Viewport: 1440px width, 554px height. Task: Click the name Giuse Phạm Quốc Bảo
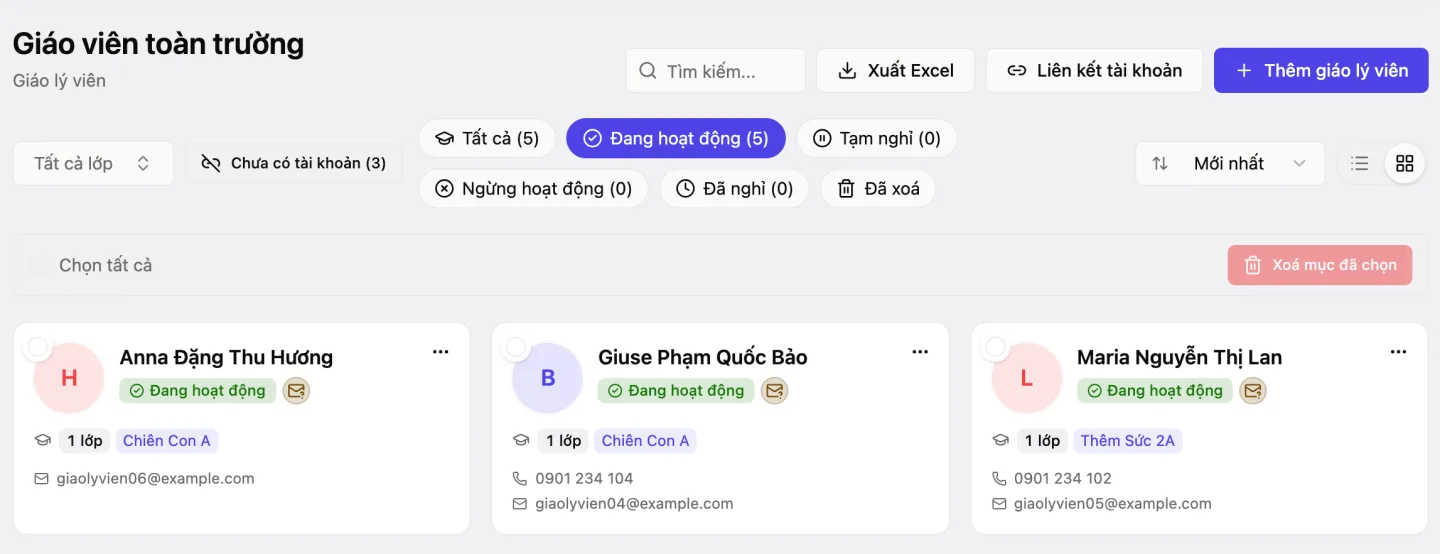pos(703,357)
